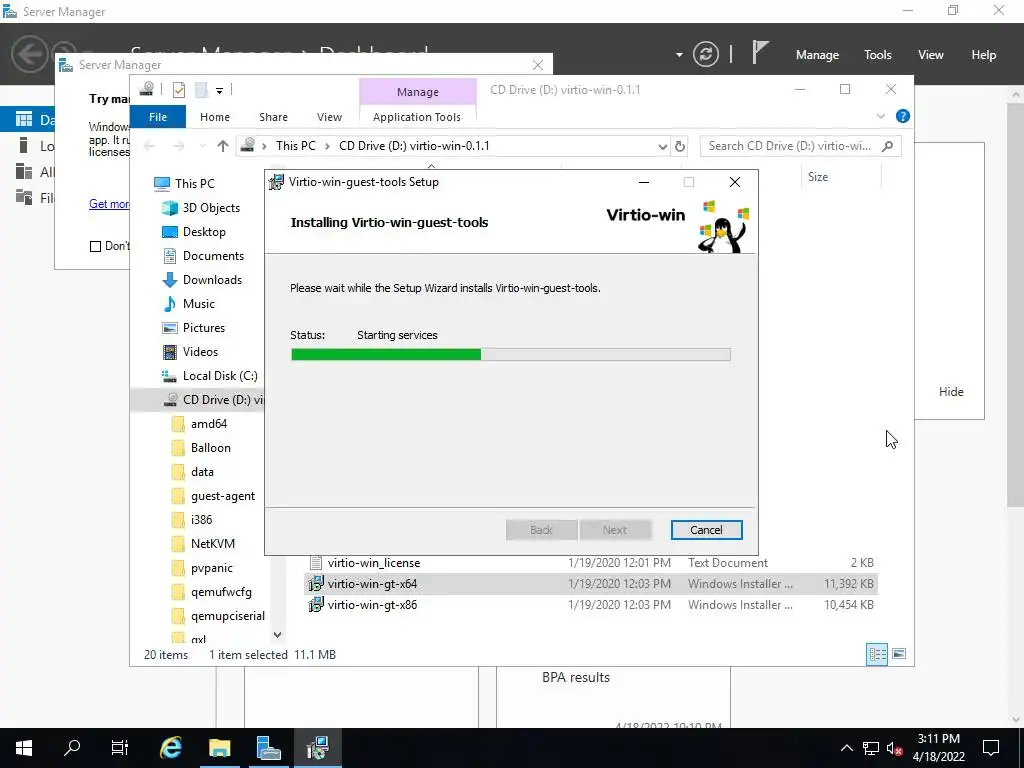Screen dimensions: 1024x768
Task: Click Server Manager refresh icon
Action: [706, 54]
